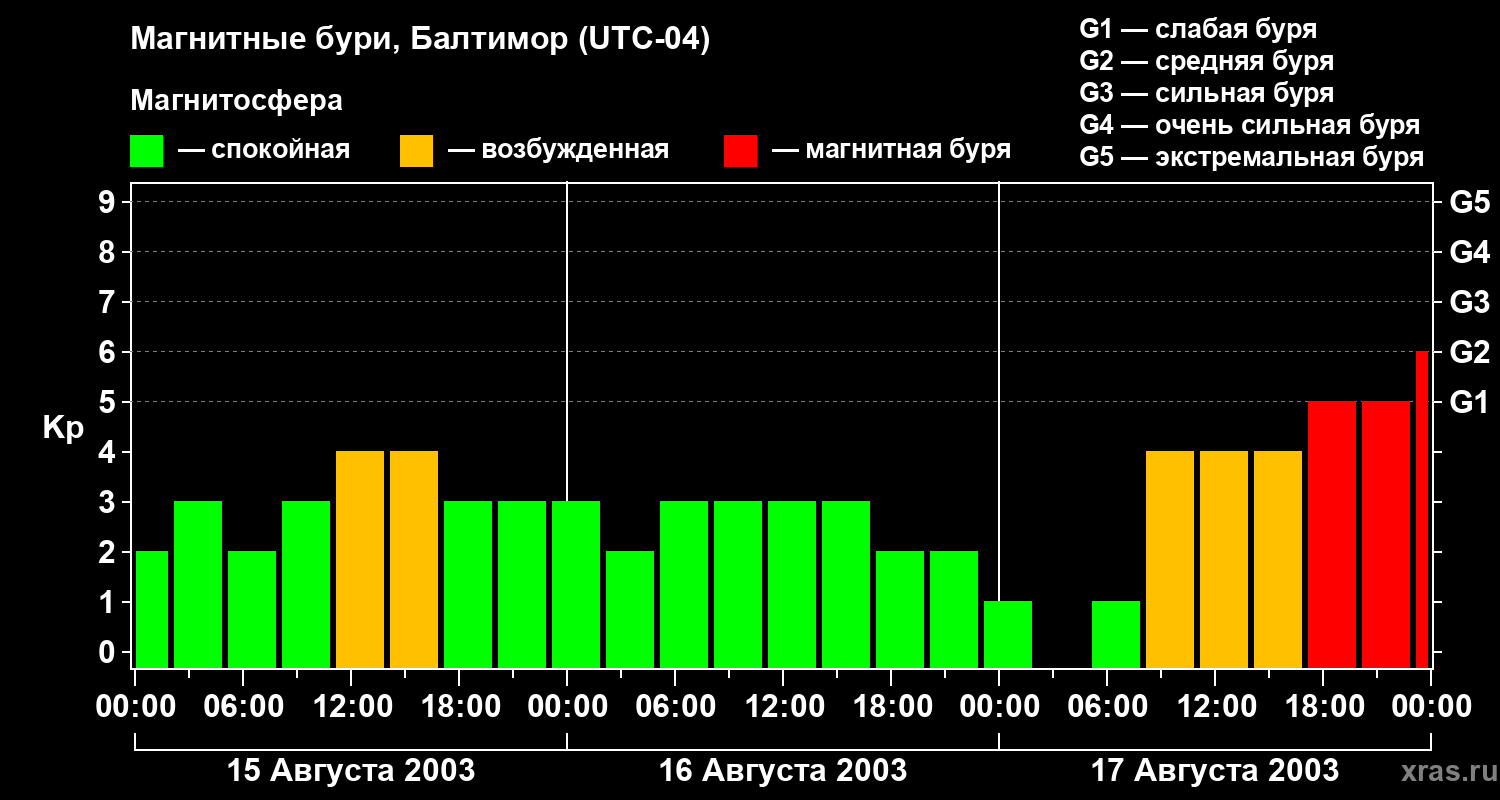Click the right-axis 'G3' label
The width and height of the screenshot is (1500, 800).
pyautogui.click(x=1470, y=302)
